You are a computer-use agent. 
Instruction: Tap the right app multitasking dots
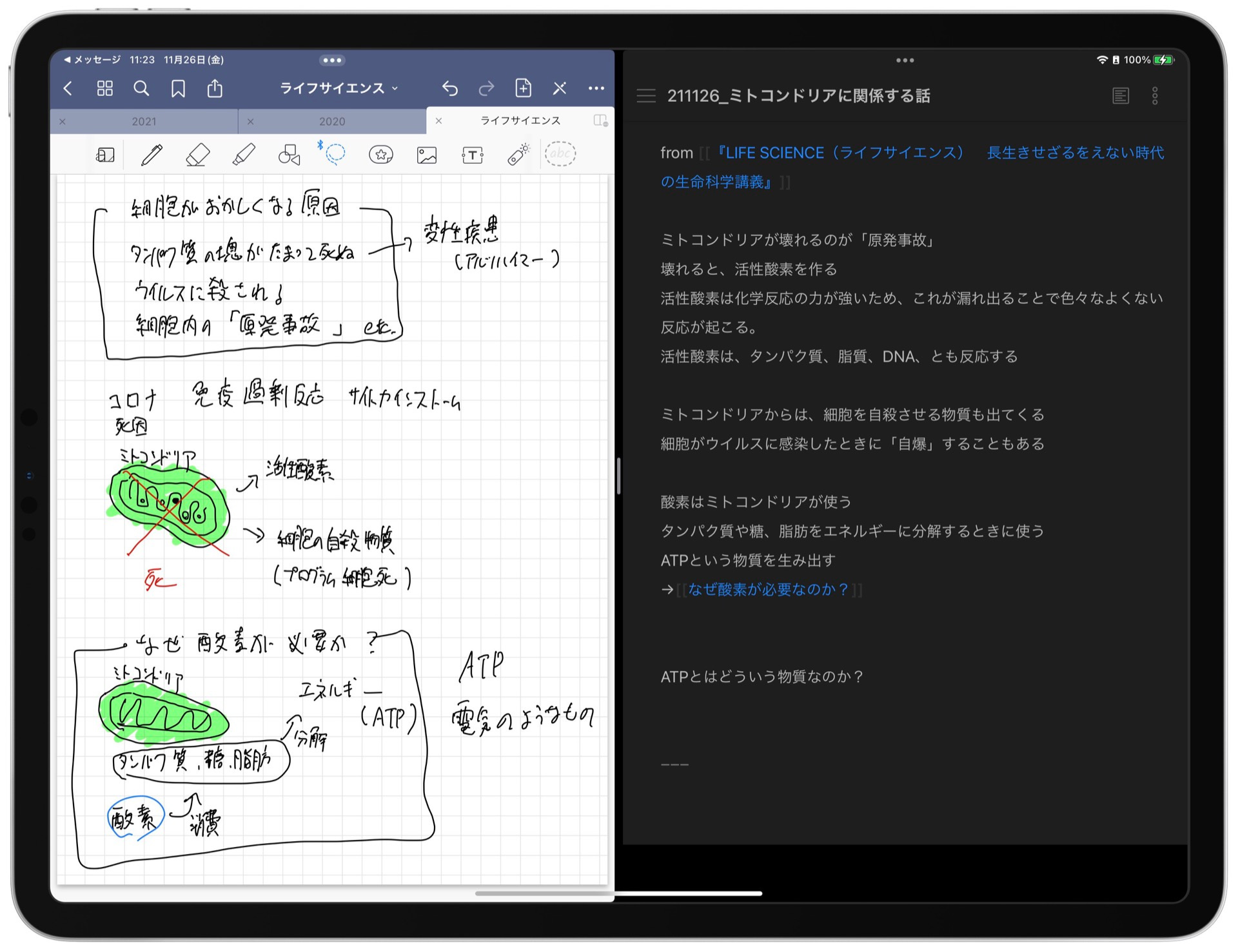[905, 60]
